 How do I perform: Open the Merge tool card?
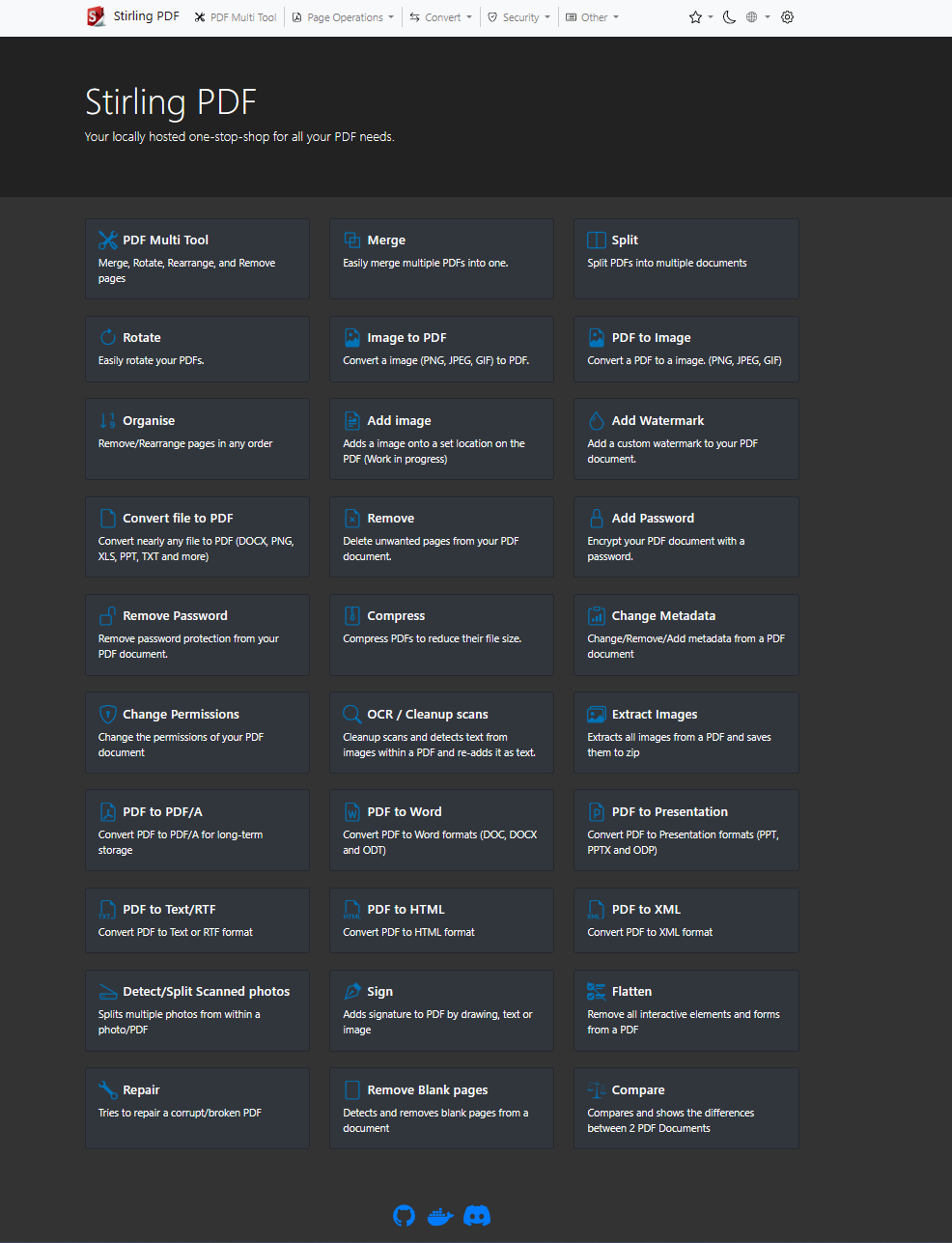tap(441, 258)
